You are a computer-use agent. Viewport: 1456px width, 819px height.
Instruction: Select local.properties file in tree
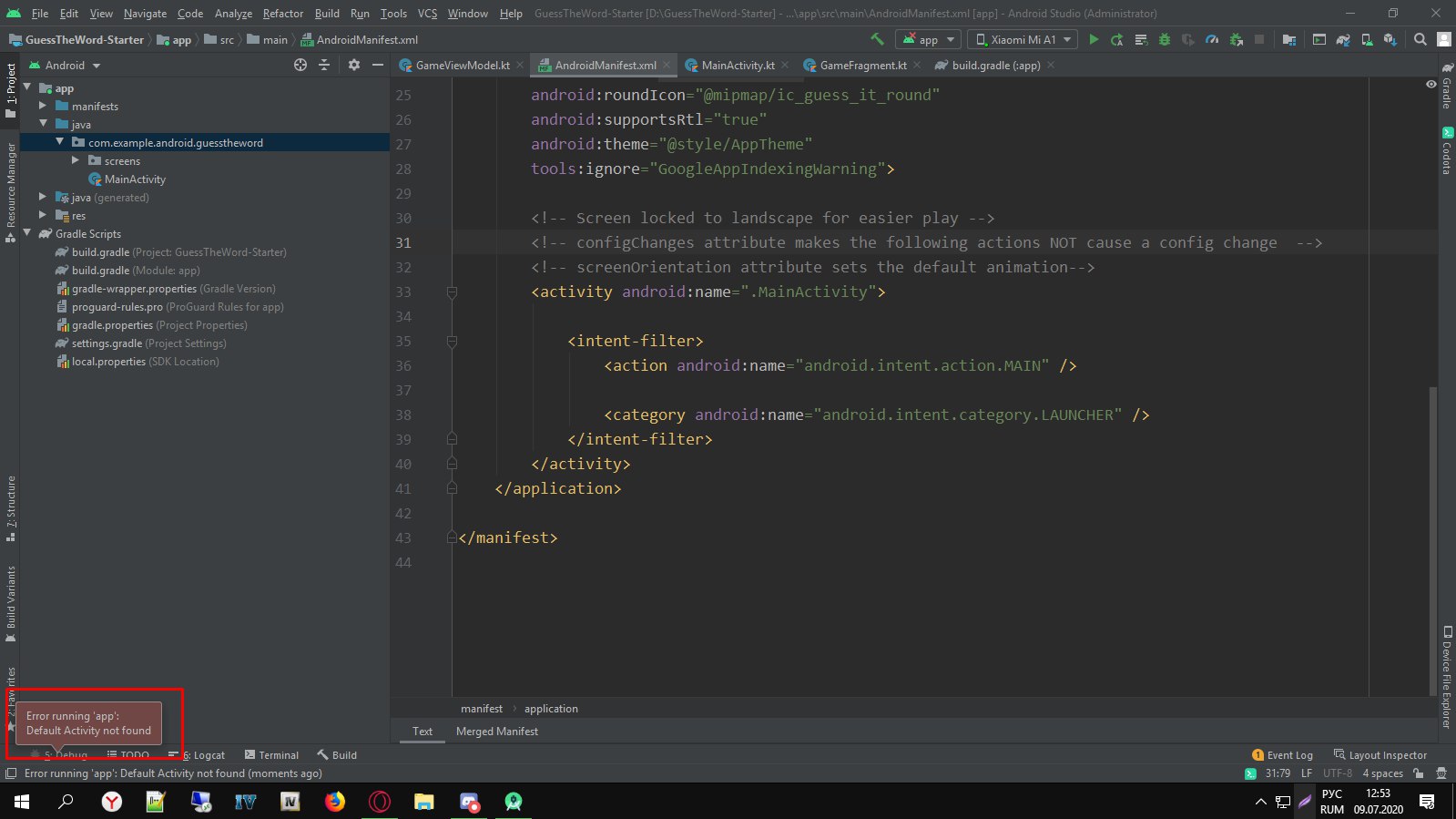pyautogui.click(x=137, y=362)
